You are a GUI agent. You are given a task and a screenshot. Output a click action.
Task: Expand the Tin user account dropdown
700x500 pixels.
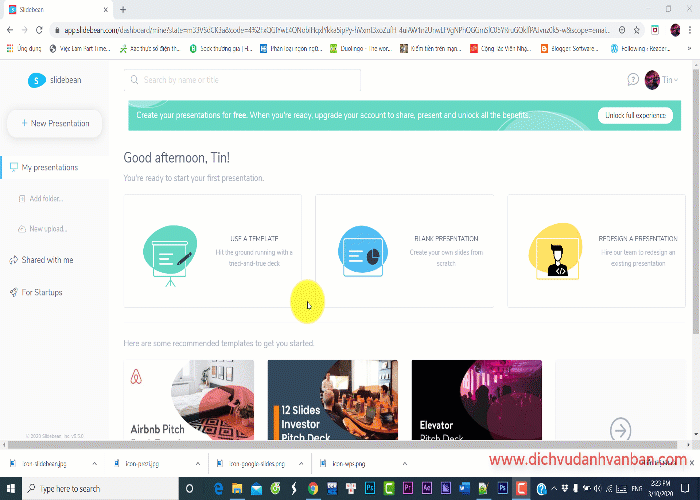(662, 80)
